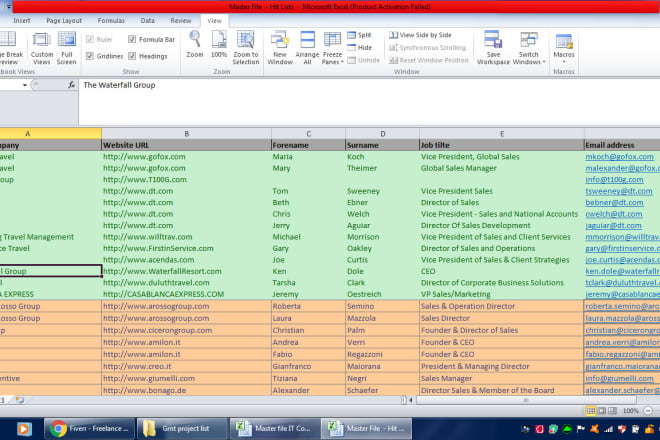Image resolution: width=660 pixels, height=440 pixels.
Task: Open the Page Layout ribbon tab
Action: point(64,20)
